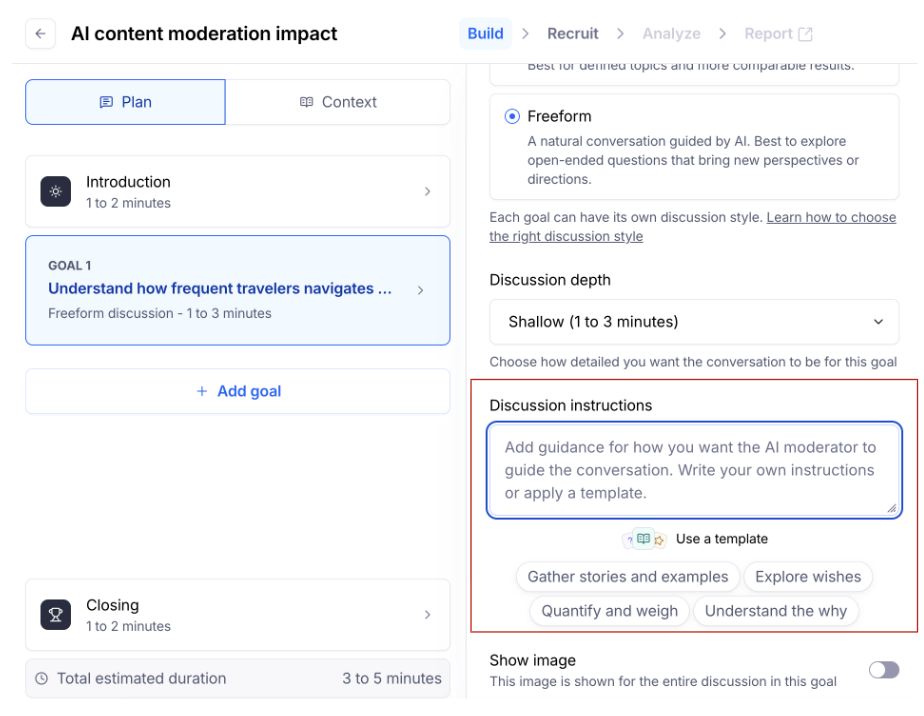The width and height of the screenshot is (924, 716).
Task: Select the Freeform radio button
Action: [x=512, y=117]
